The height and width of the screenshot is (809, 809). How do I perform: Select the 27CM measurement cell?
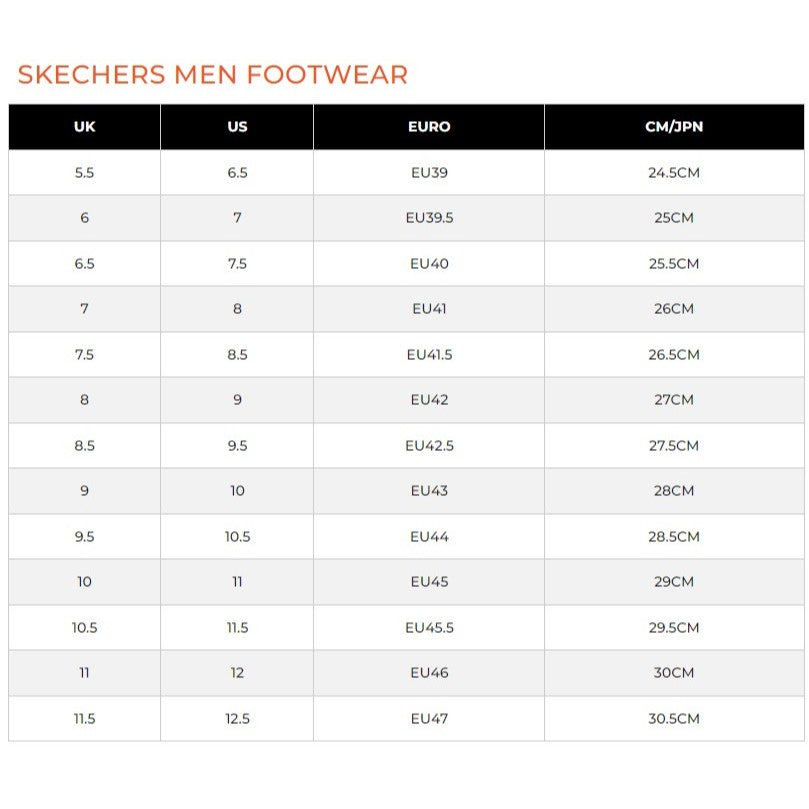(x=674, y=400)
